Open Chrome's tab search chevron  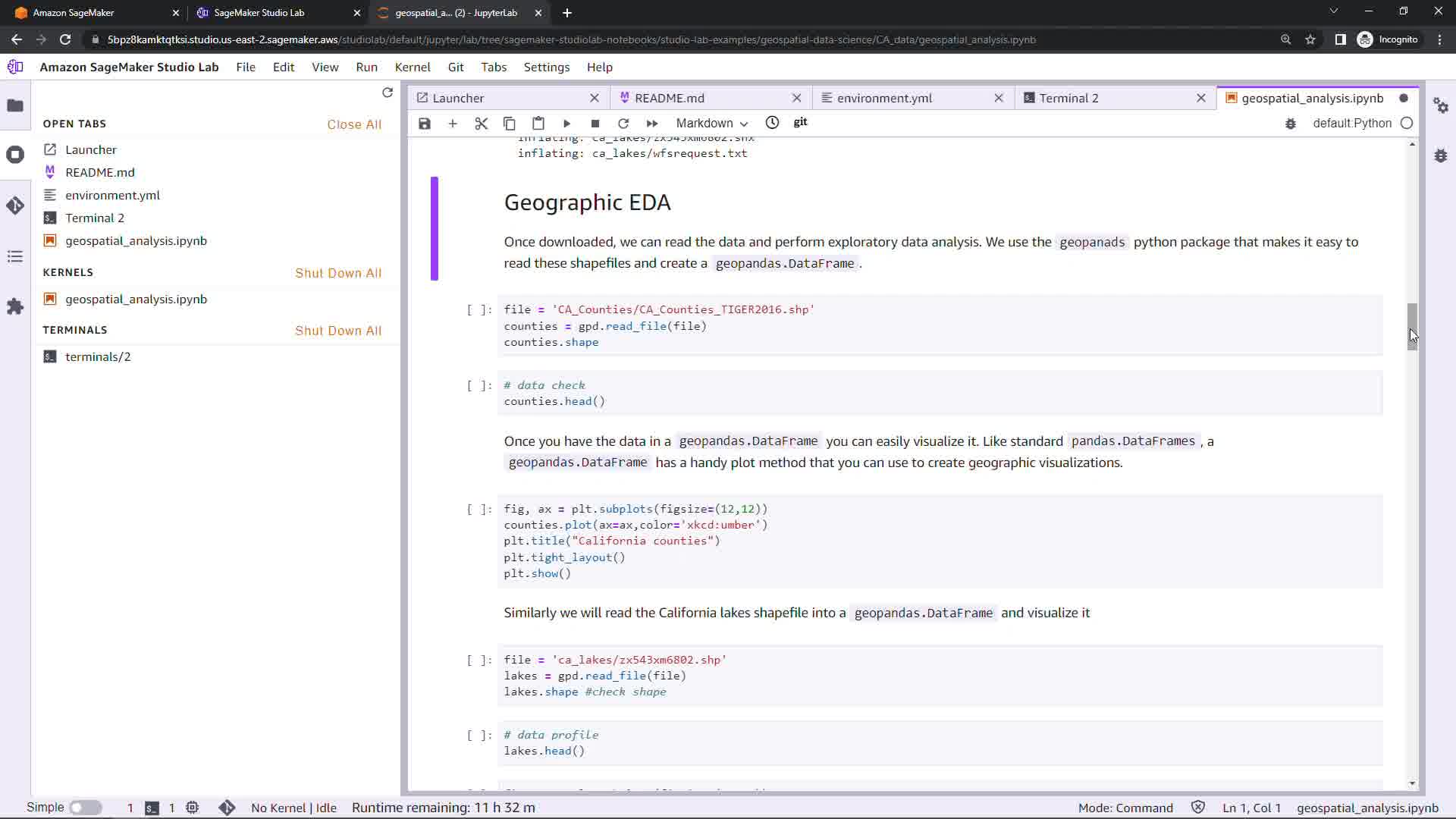(x=1333, y=11)
